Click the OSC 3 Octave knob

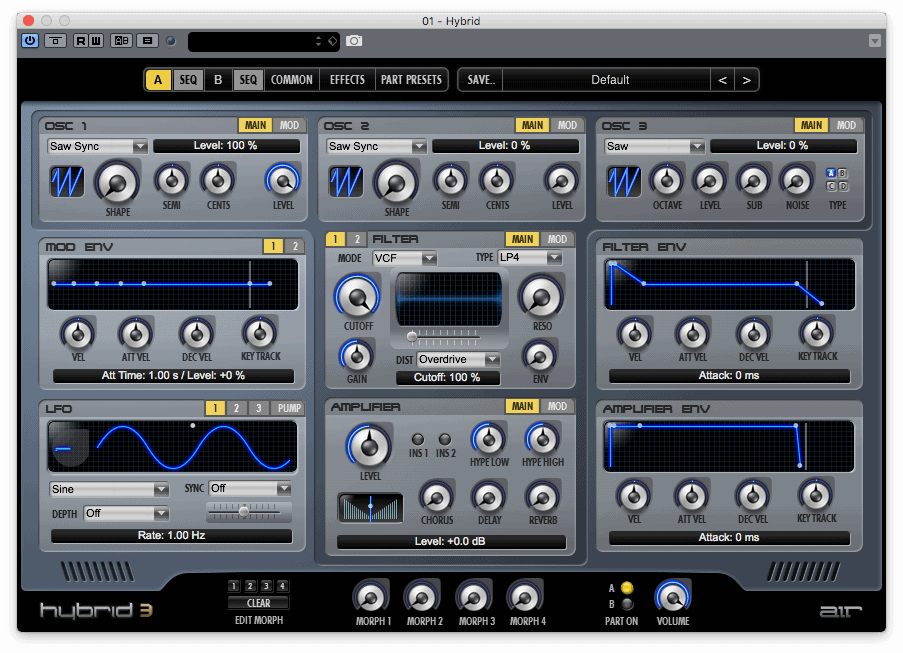[x=667, y=180]
